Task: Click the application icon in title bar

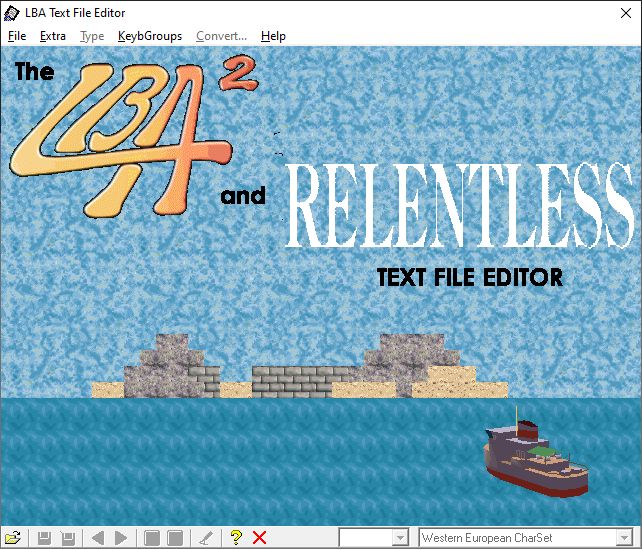Action: (11, 13)
